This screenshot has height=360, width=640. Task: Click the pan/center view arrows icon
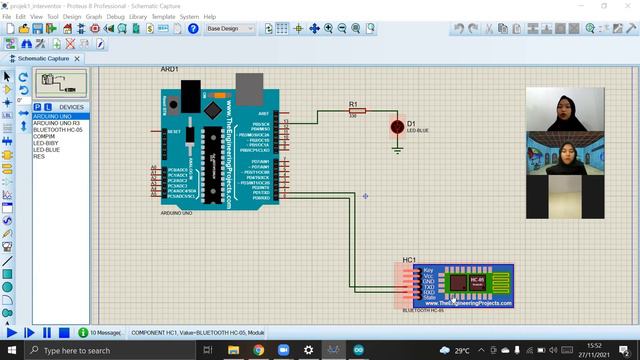coord(314,29)
